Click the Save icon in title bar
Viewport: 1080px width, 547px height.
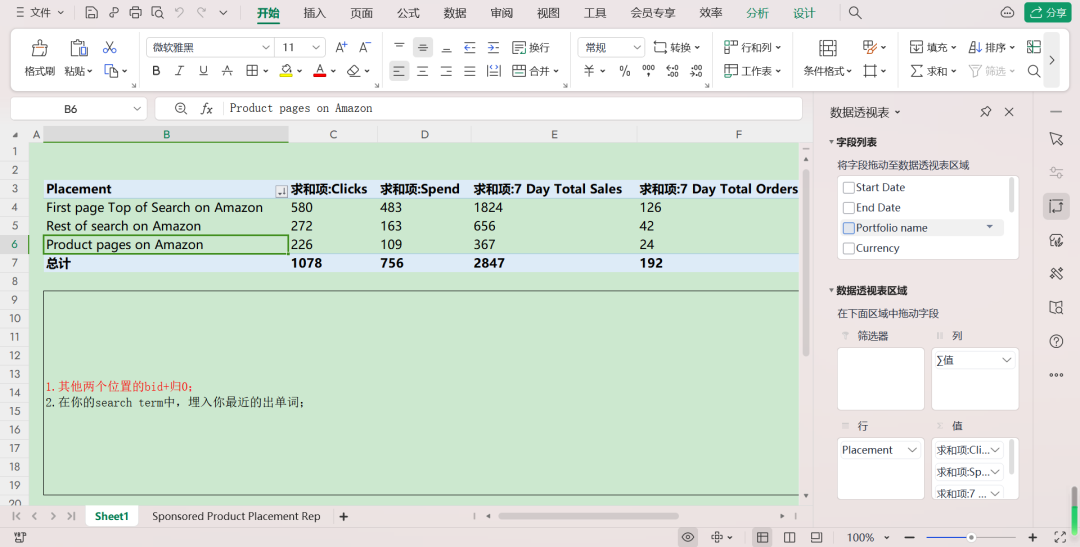(91, 12)
